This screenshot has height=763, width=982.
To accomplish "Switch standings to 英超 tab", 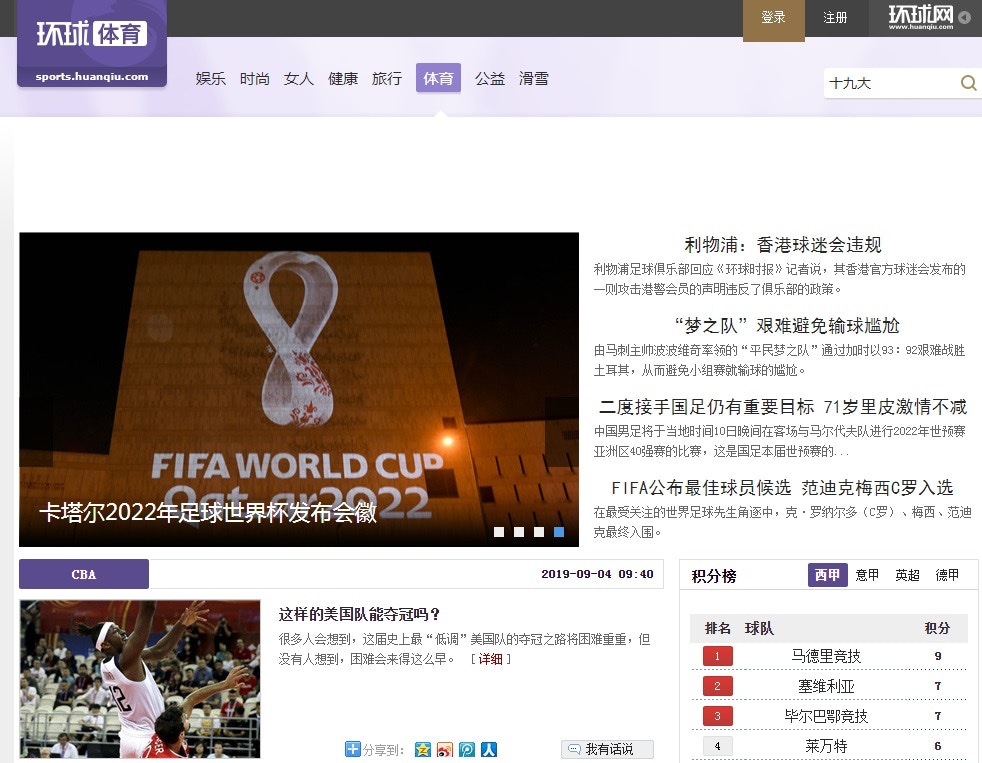I will coord(907,575).
